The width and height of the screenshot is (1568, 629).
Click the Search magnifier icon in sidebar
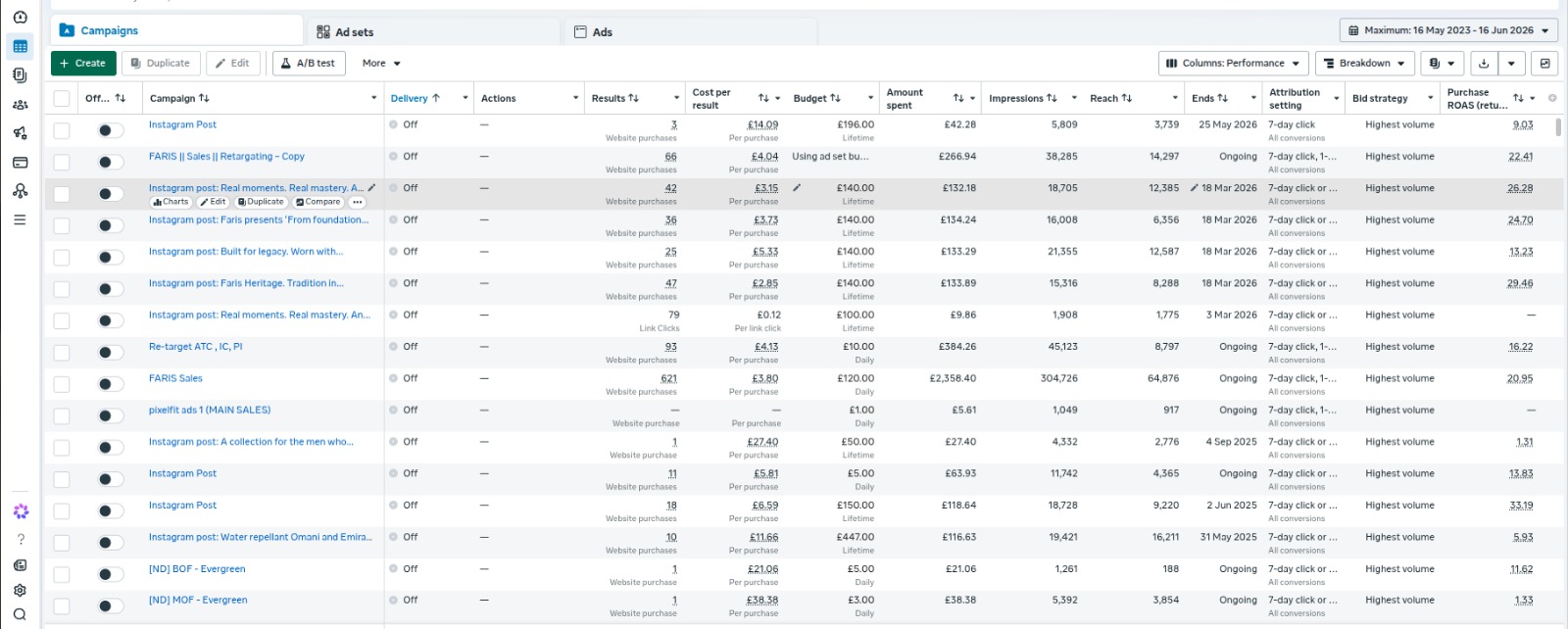tap(21, 615)
